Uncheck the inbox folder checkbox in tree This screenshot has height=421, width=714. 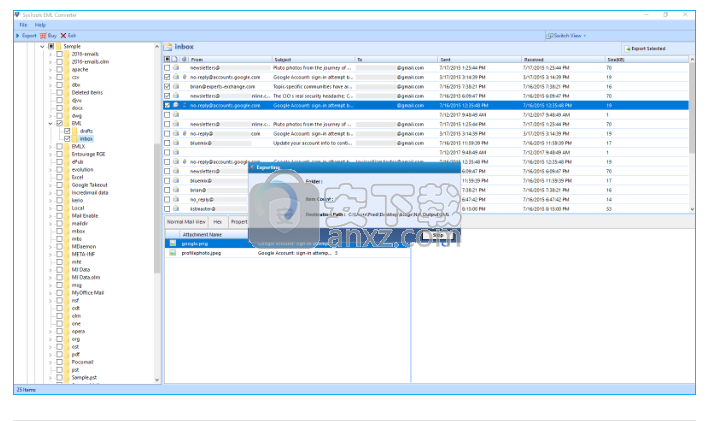click(67, 139)
